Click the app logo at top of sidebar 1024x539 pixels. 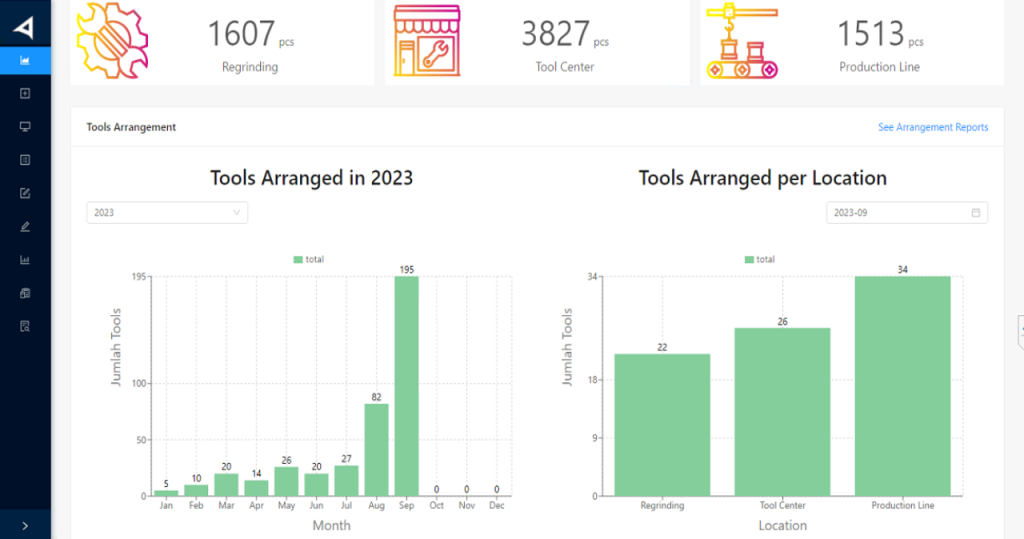coord(23,27)
